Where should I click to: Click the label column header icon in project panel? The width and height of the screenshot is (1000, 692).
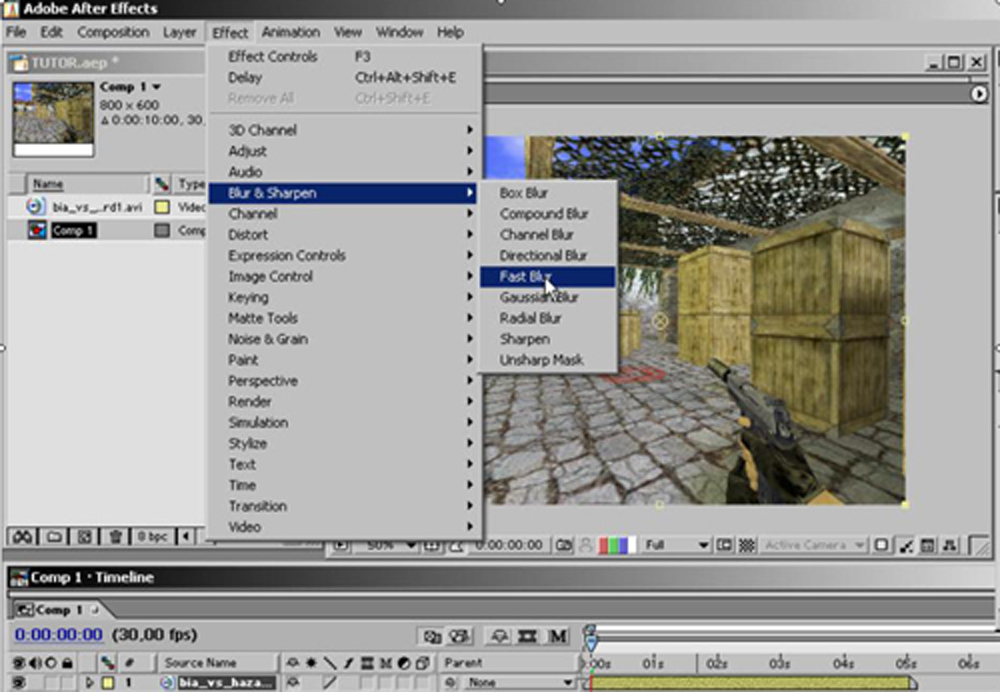[162, 184]
